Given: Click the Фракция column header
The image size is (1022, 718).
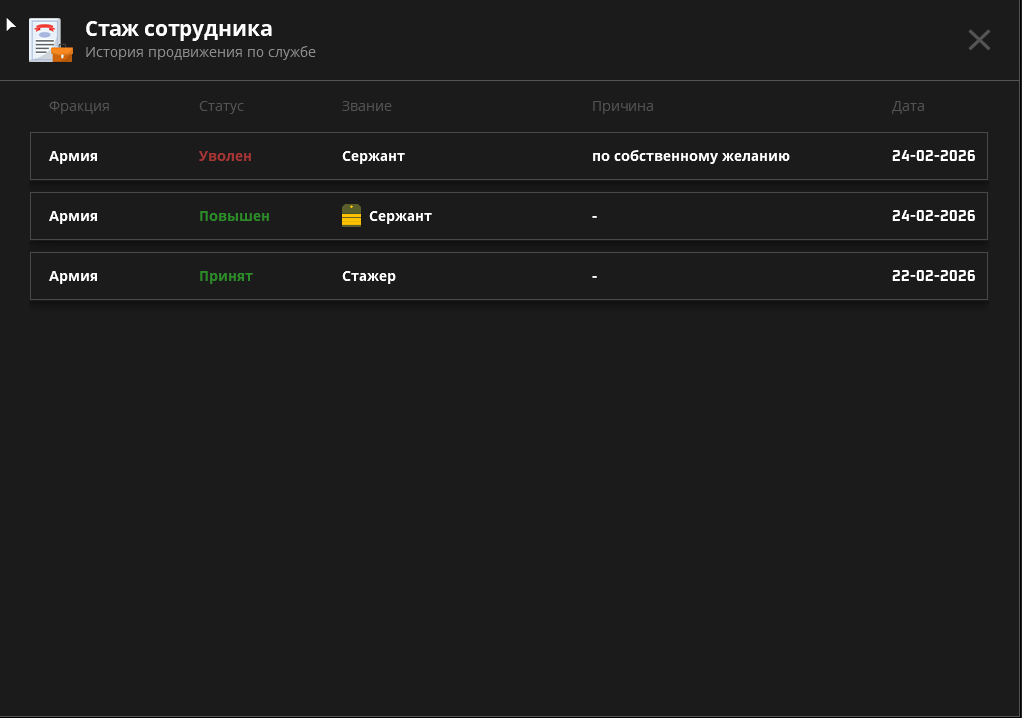Looking at the screenshot, I should [79, 106].
